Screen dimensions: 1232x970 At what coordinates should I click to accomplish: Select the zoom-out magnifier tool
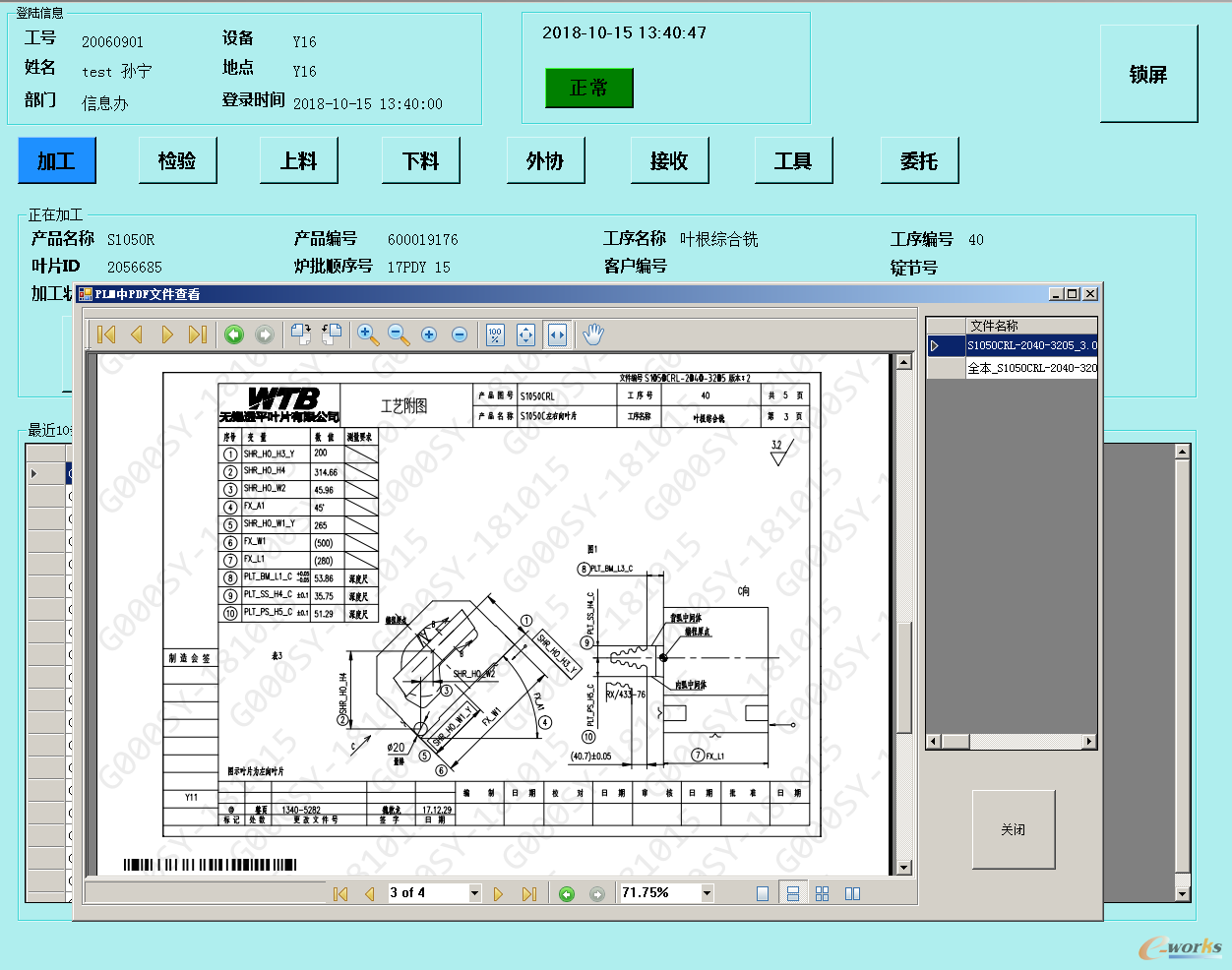point(399,334)
